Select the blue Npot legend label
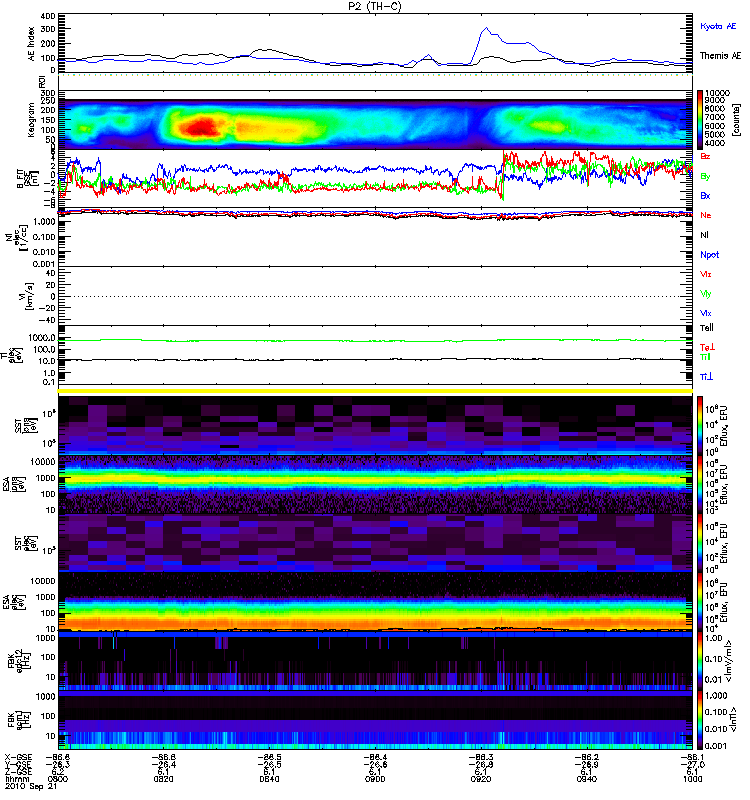 (x=710, y=255)
